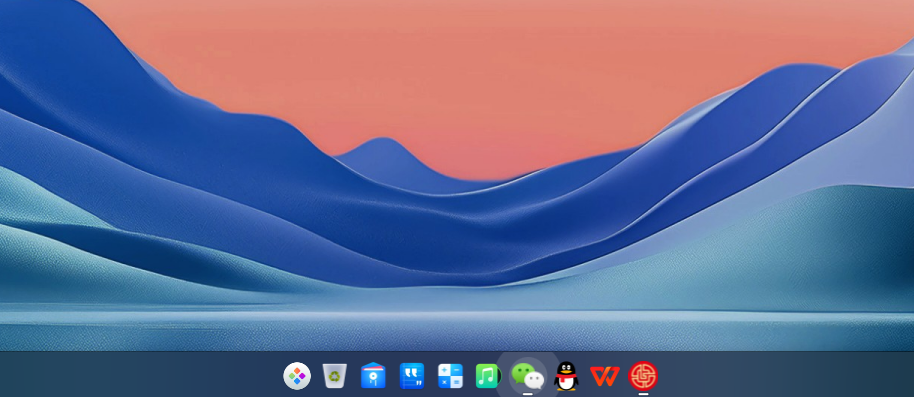Launch WPS Office from the dock

click(604, 377)
